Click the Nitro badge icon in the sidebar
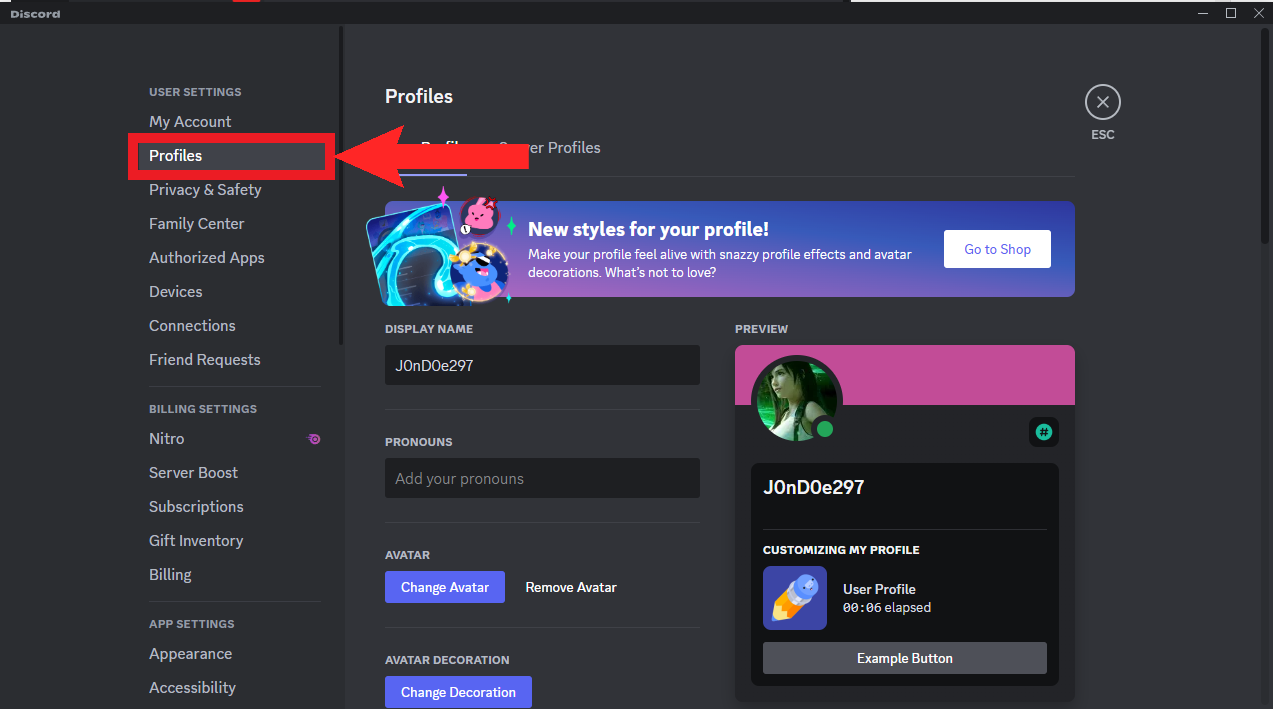This screenshot has height=709, width=1273. click(x=314, y=439)
